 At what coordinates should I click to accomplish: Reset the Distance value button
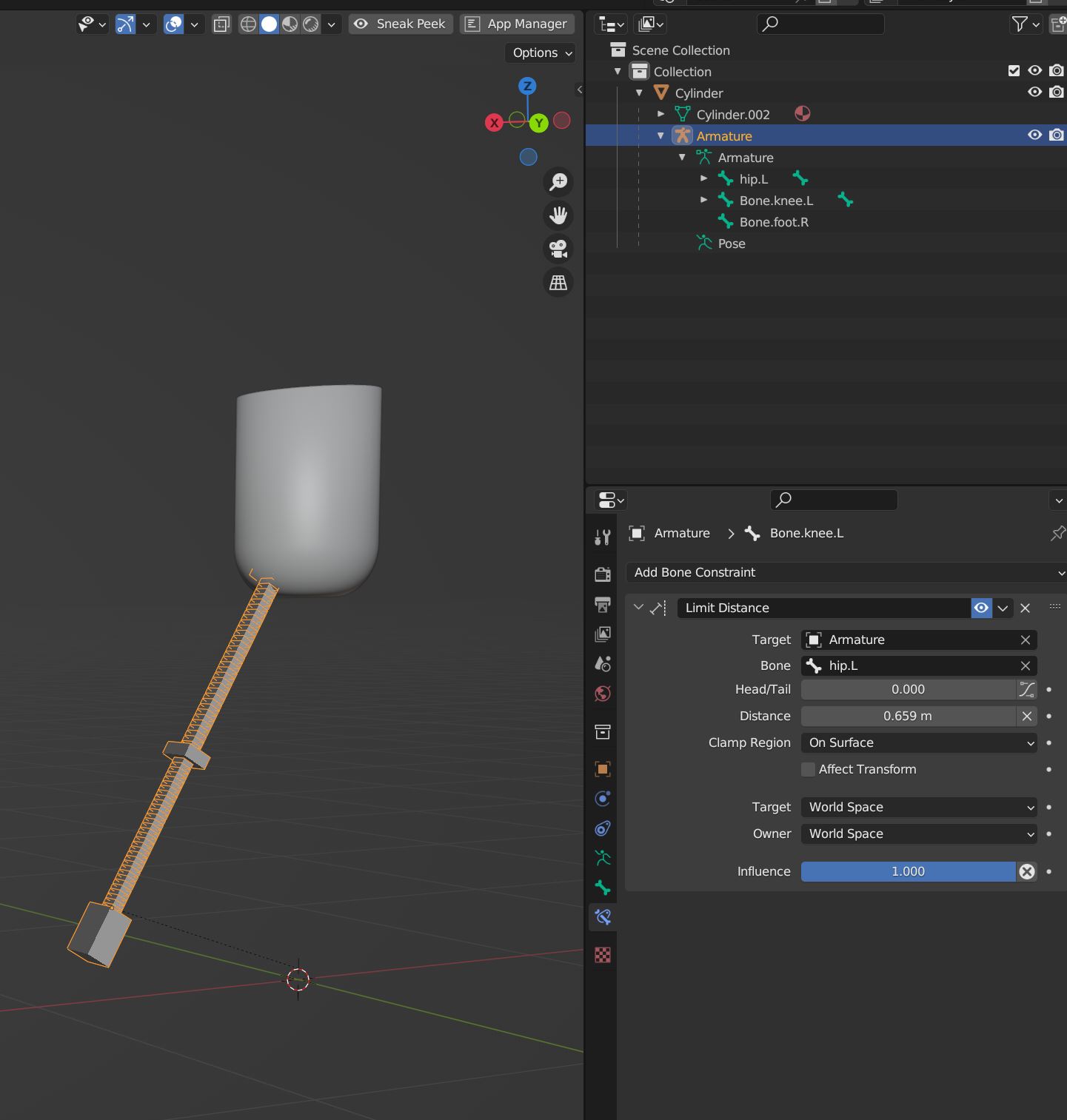(x=1026, y=716)
